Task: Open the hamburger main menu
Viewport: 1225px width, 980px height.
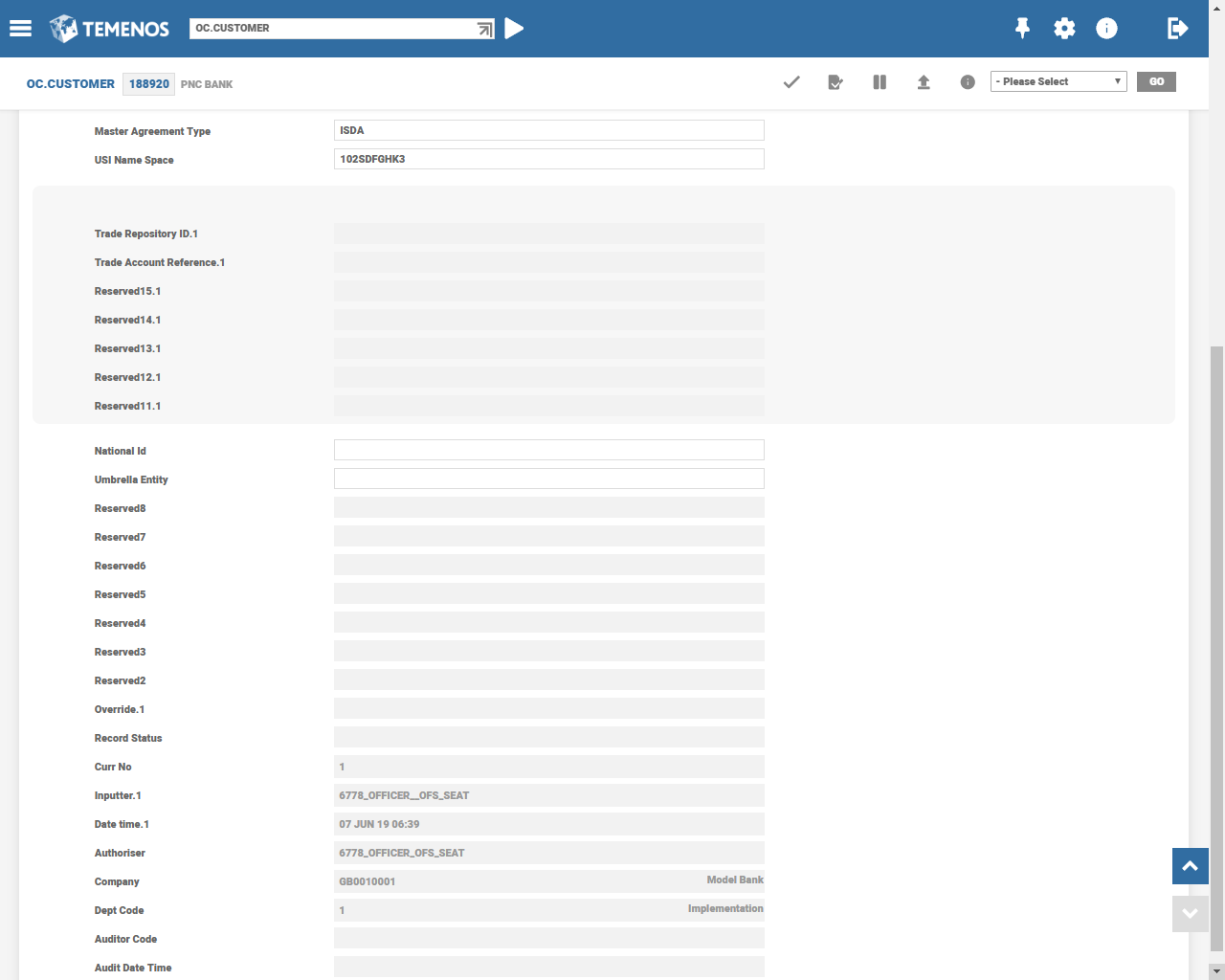Action: [21, 29]
